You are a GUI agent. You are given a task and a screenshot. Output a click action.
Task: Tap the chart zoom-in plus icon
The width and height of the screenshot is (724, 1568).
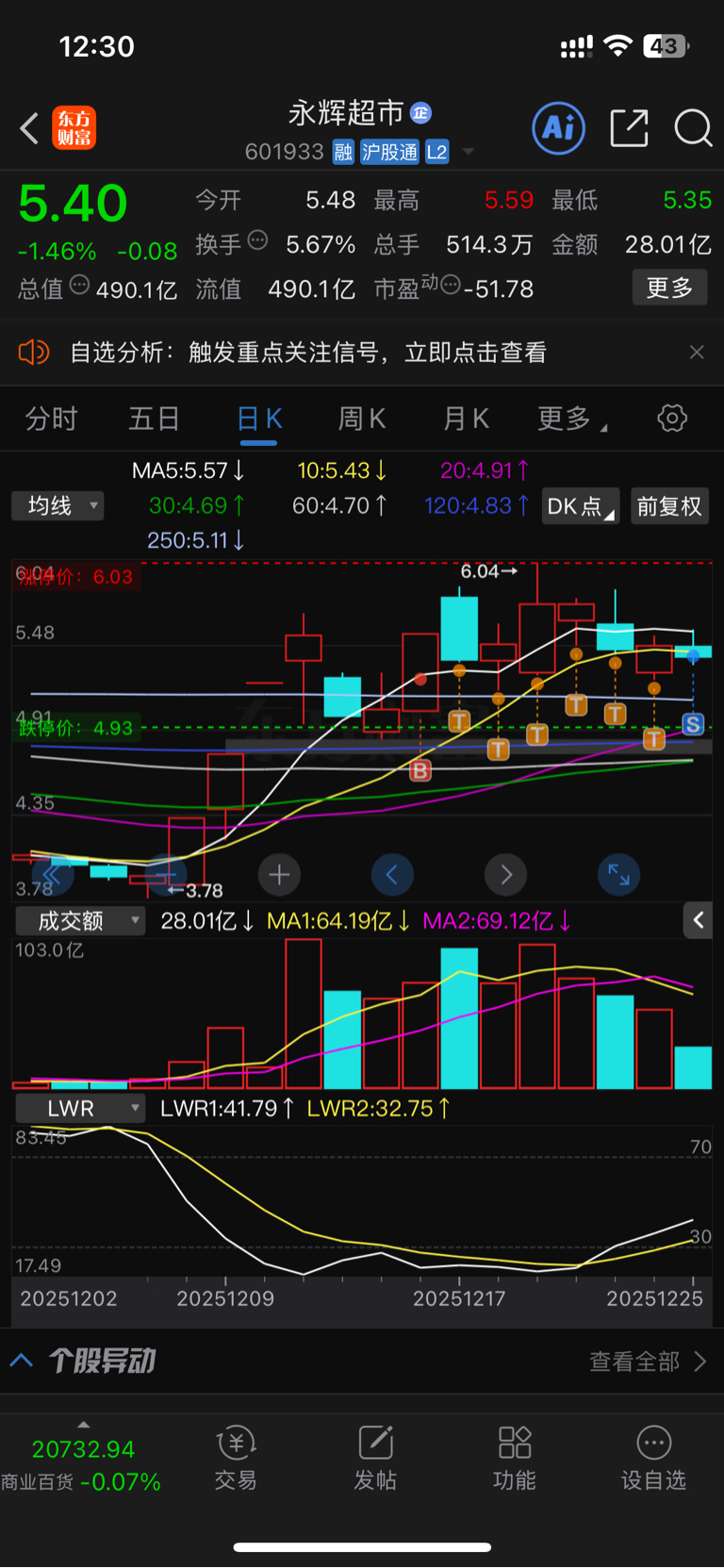coord(279,876)
